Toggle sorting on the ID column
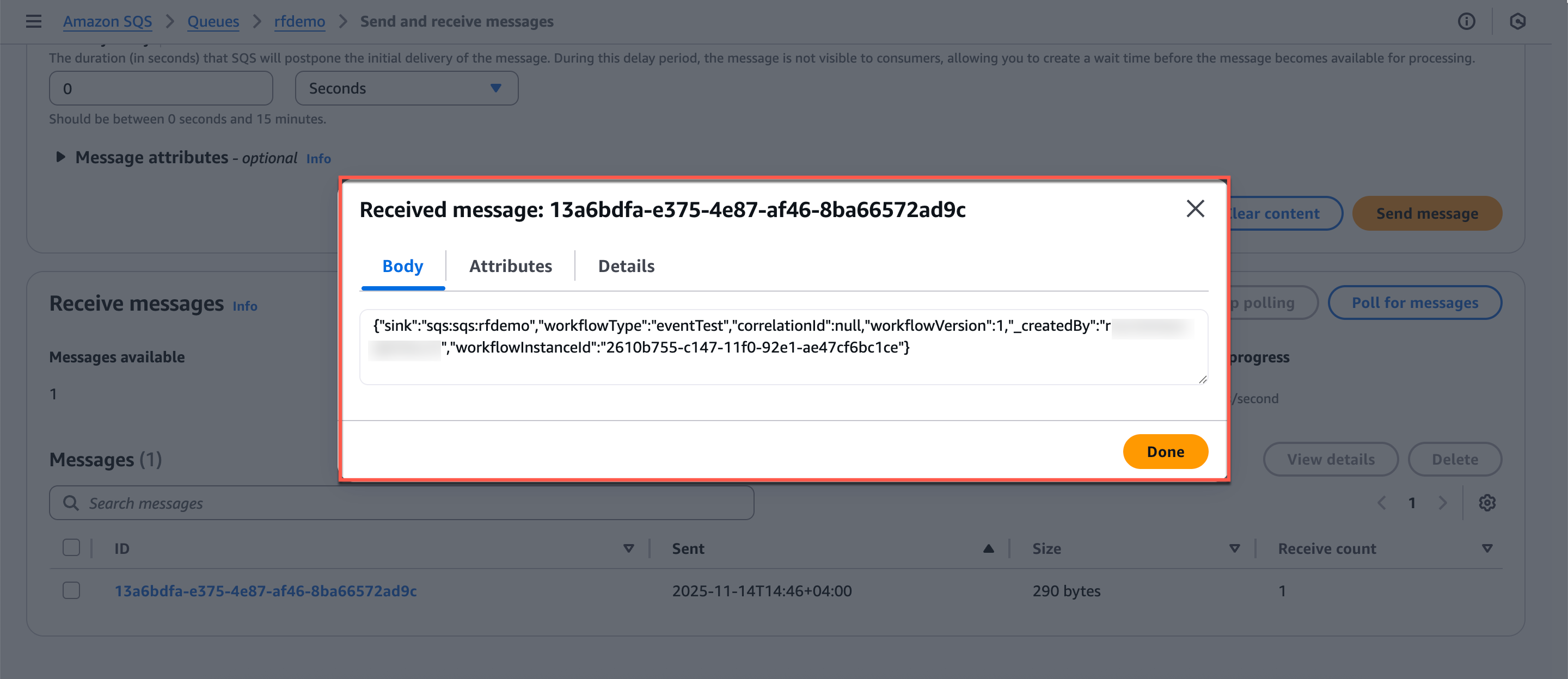The image size is (1568, 679). pos(629,547)
